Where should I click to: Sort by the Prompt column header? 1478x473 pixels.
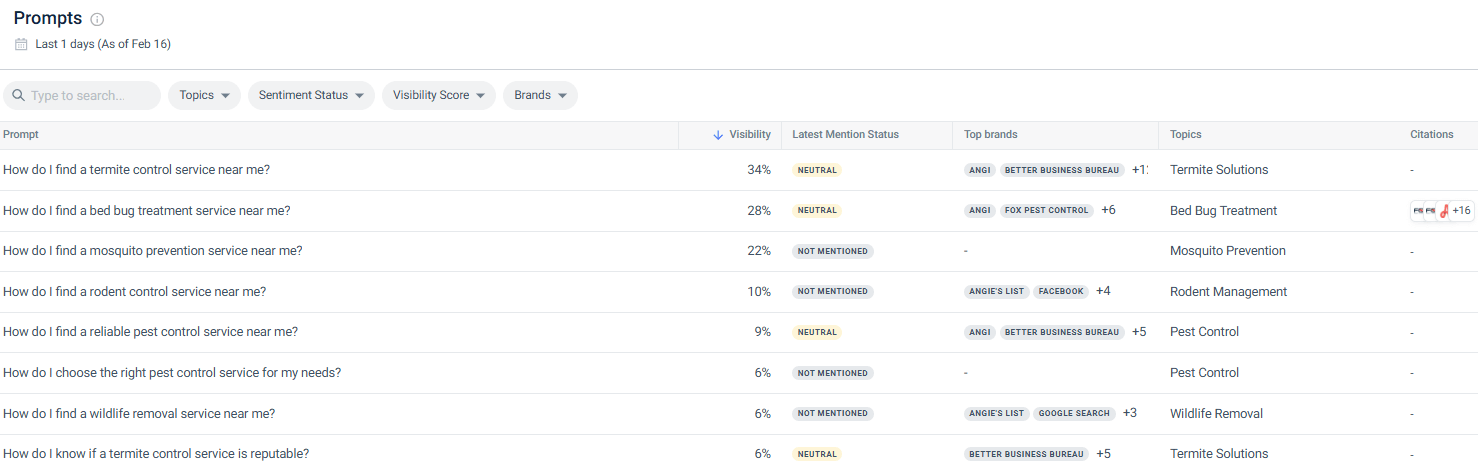(21, 135)
